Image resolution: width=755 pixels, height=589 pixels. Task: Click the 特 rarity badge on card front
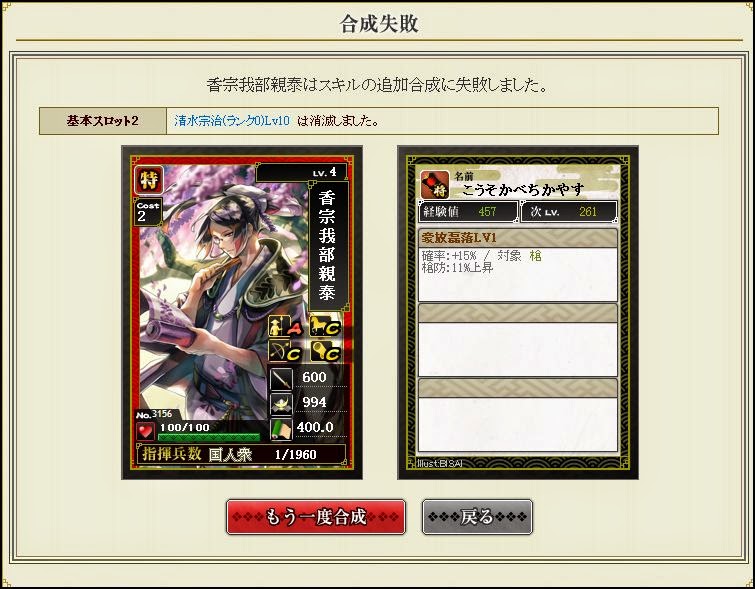(x=149, y=181)
